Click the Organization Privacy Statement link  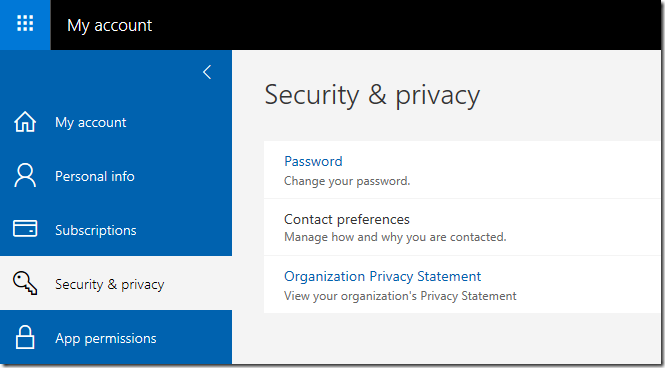[383, 276]
